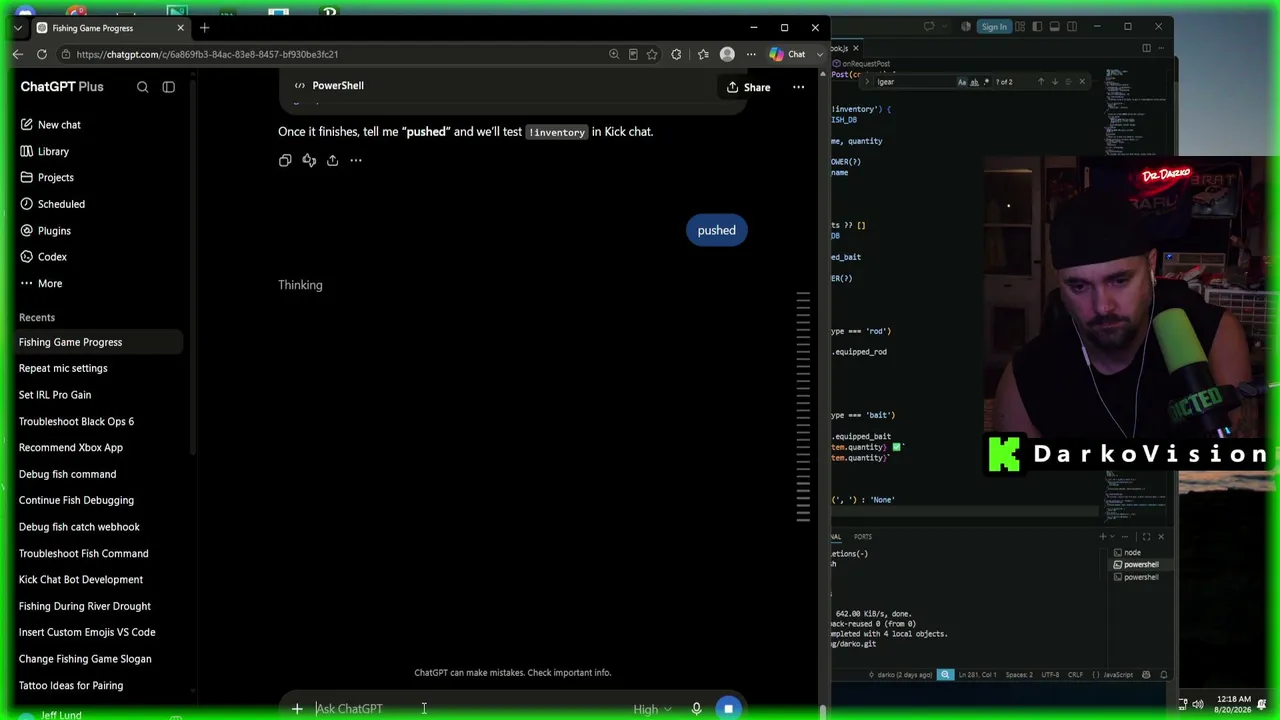Screen dimensions: 1280x720
Task: Toggle VS Code secondary side bar layout
Action: coord(1071,27)
